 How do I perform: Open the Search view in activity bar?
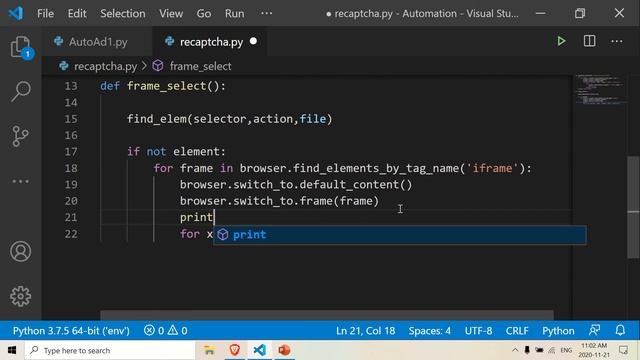(x=20, y=91)
